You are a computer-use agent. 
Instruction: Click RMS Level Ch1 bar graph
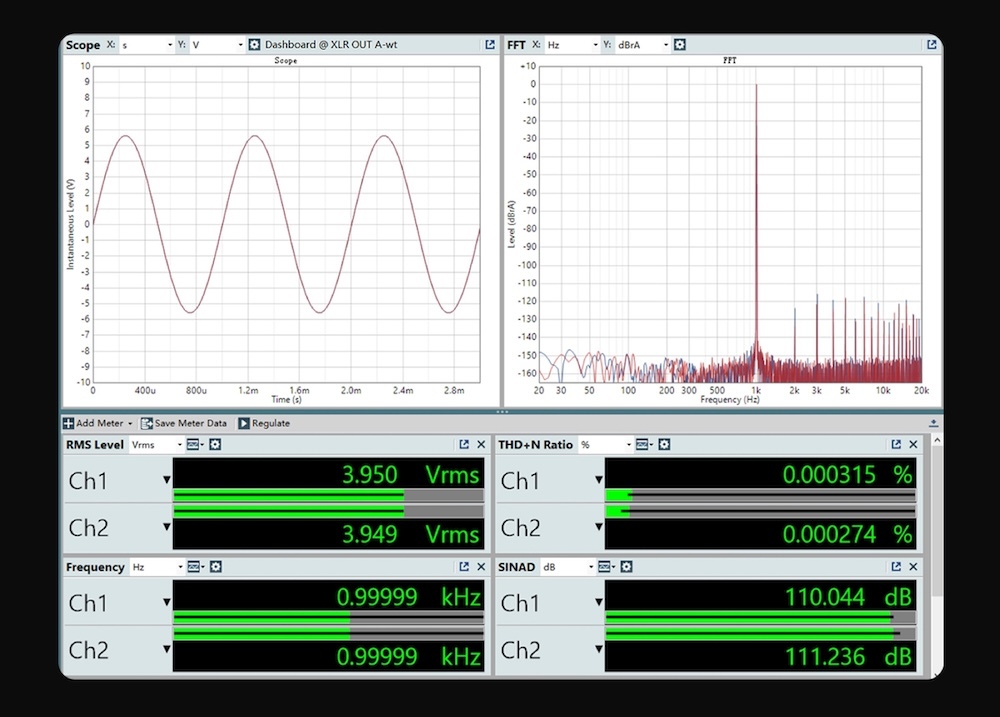click(x=328, y=495)
